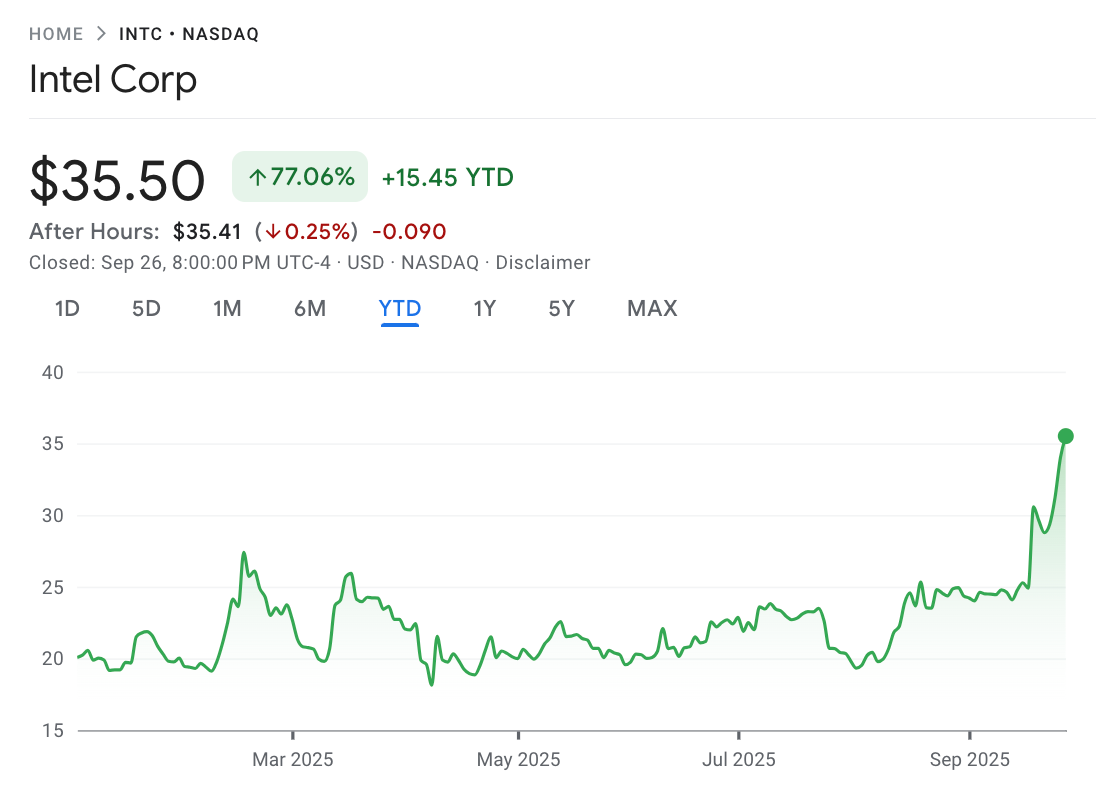1096x788 pixels.
Task: Click the $35.50 price display
Action: point(117,178)
